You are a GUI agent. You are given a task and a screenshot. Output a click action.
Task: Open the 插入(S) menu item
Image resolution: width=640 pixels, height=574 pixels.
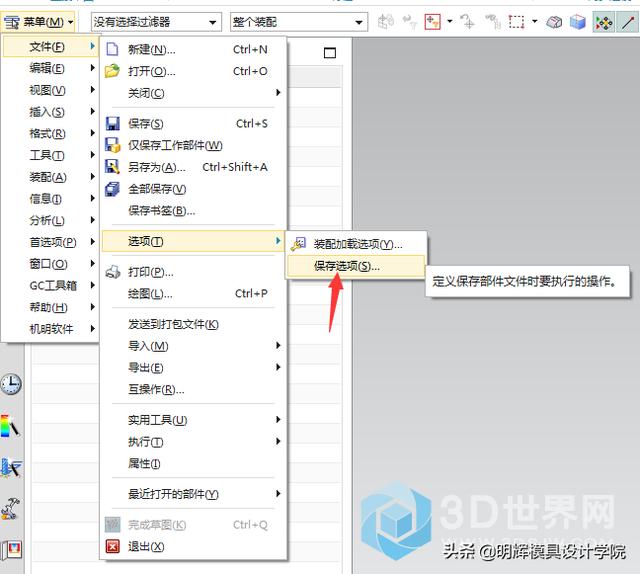51,111
